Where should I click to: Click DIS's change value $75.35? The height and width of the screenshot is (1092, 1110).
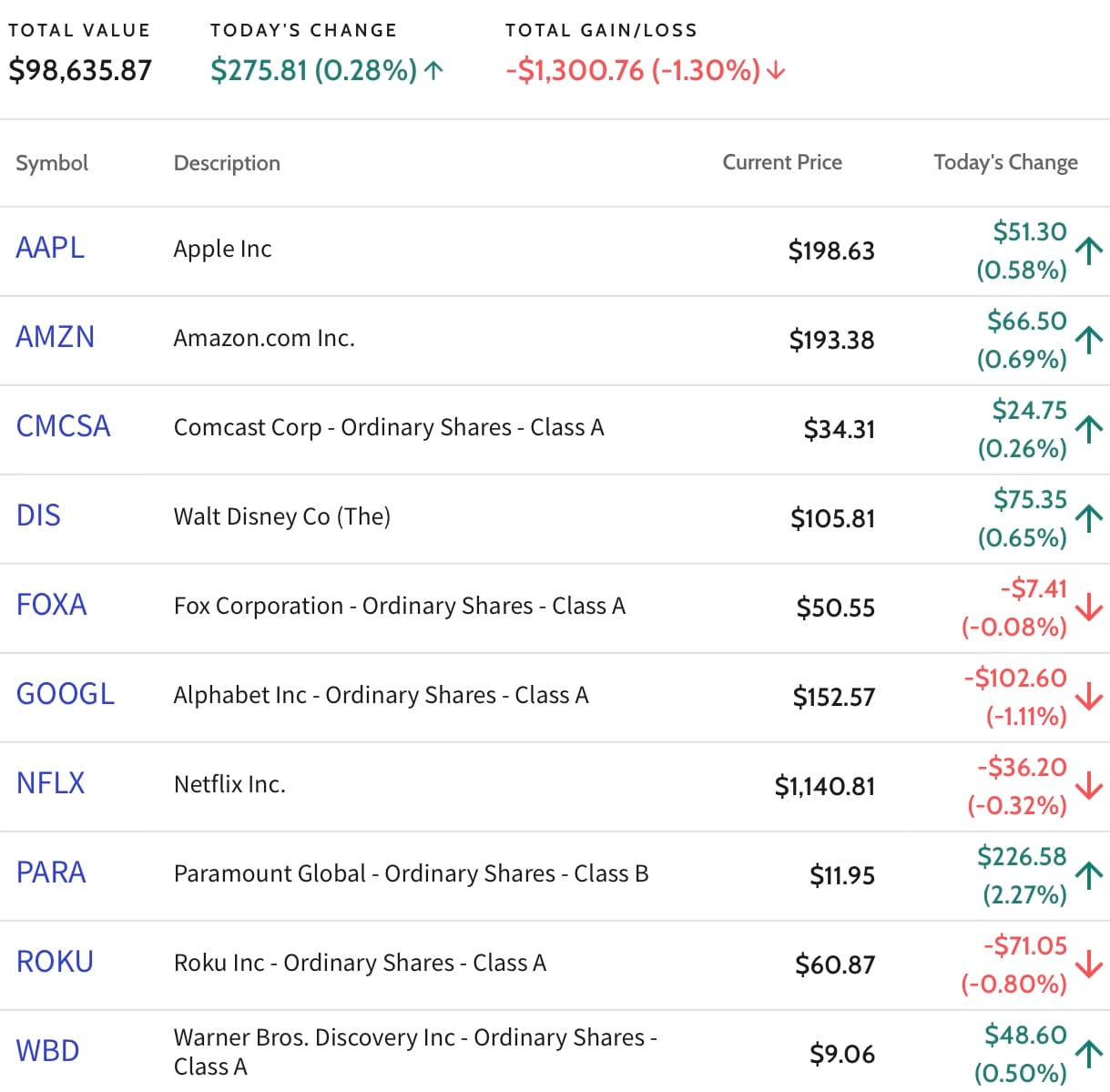[x=1030, y=499]
